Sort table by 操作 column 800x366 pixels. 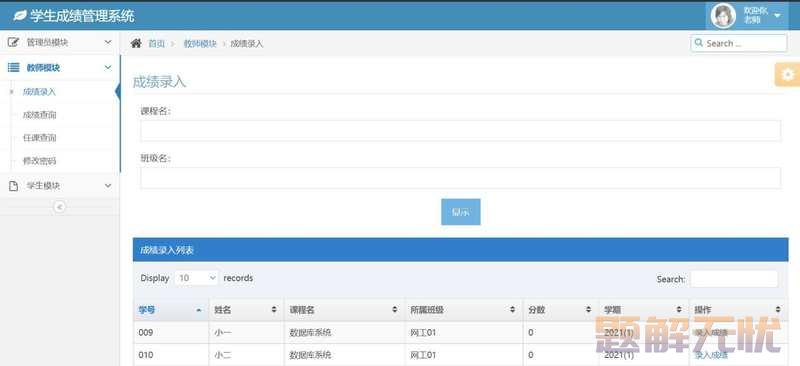(x=738, y=310)
